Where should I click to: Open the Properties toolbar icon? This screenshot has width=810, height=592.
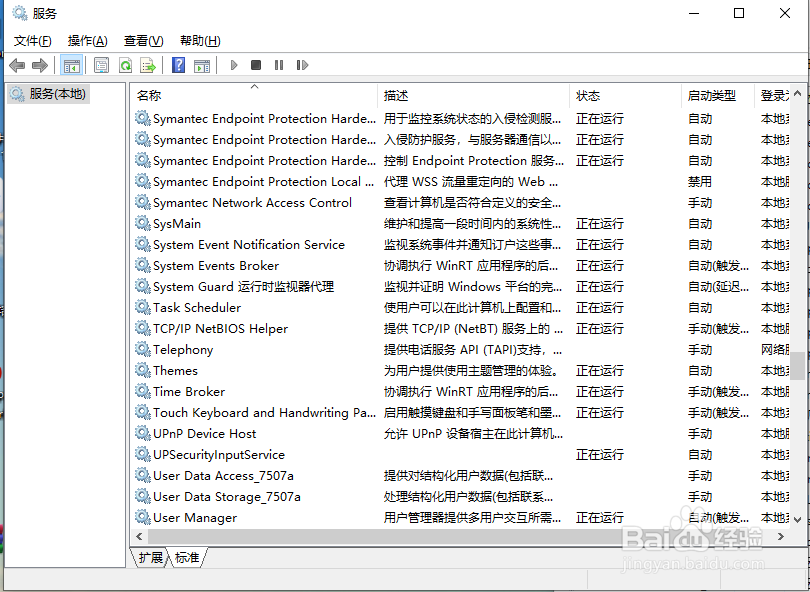[101, 65]
